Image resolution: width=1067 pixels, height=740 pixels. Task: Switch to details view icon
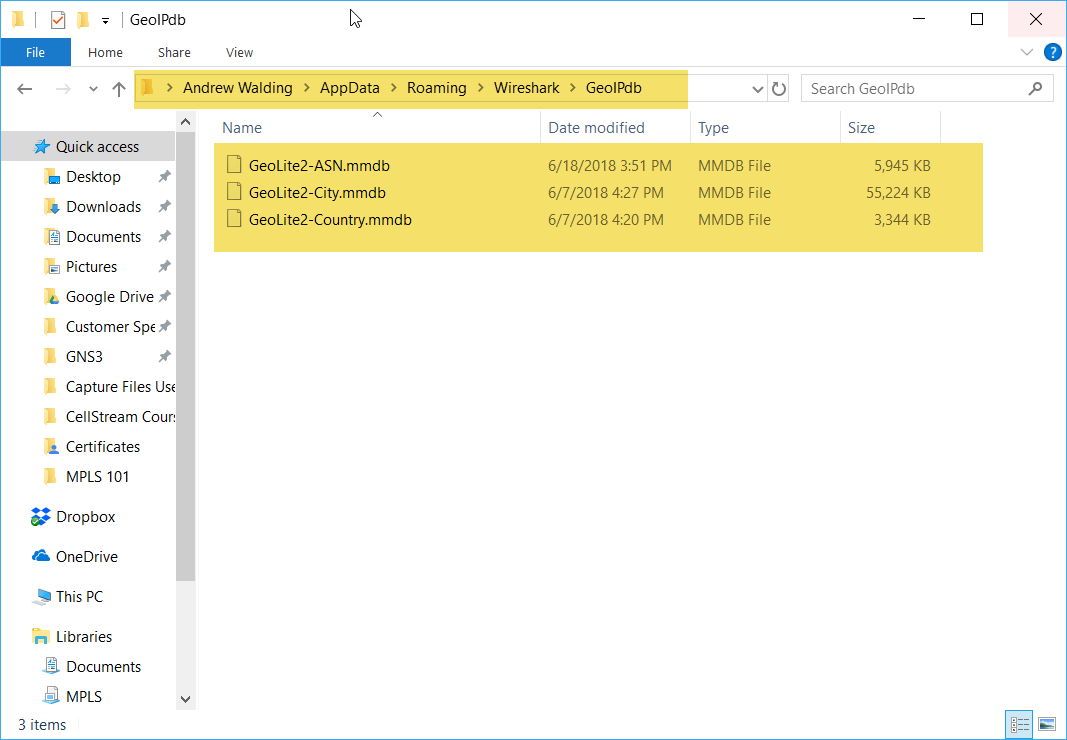coord(1020,724)
